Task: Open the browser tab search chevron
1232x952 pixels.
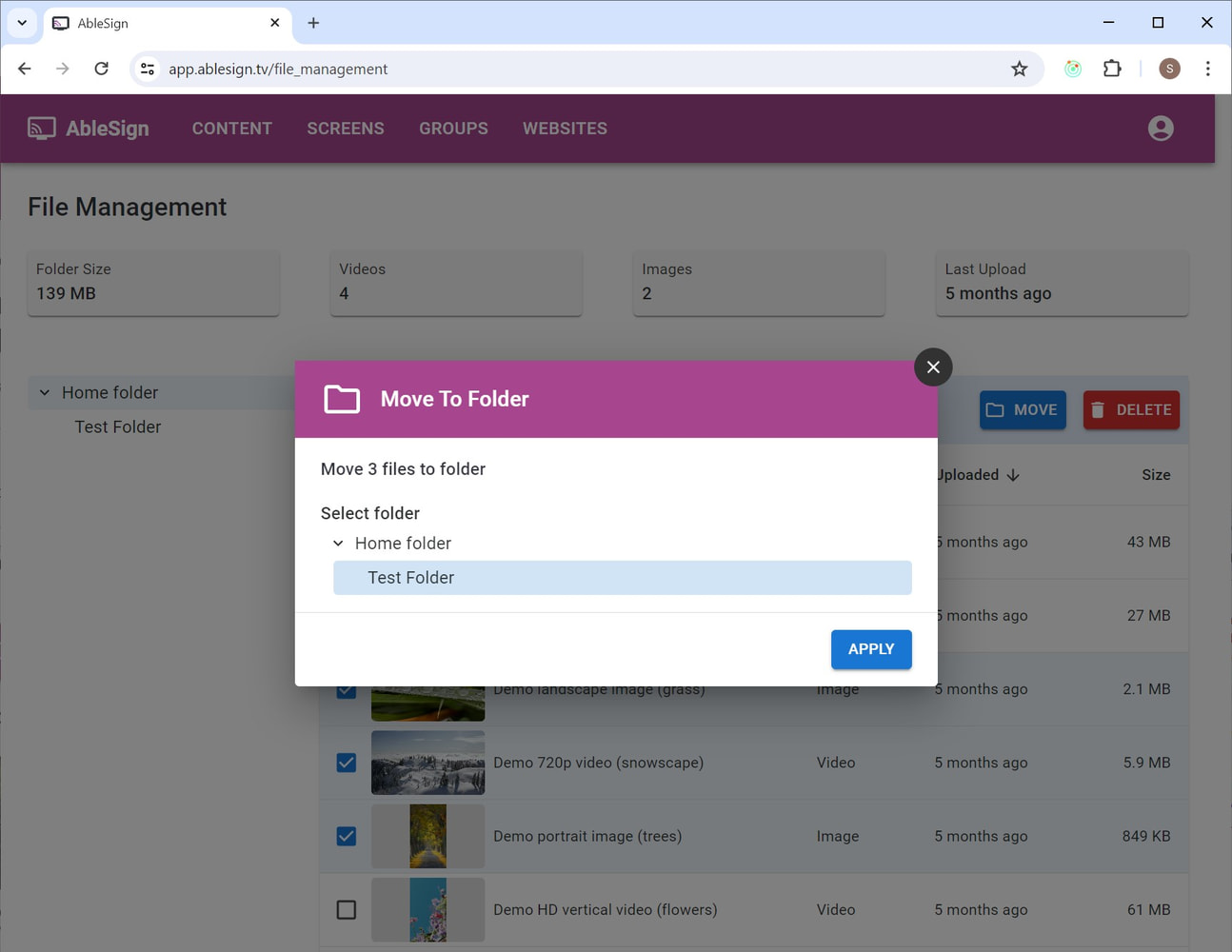Action: (x=22, y=23)
